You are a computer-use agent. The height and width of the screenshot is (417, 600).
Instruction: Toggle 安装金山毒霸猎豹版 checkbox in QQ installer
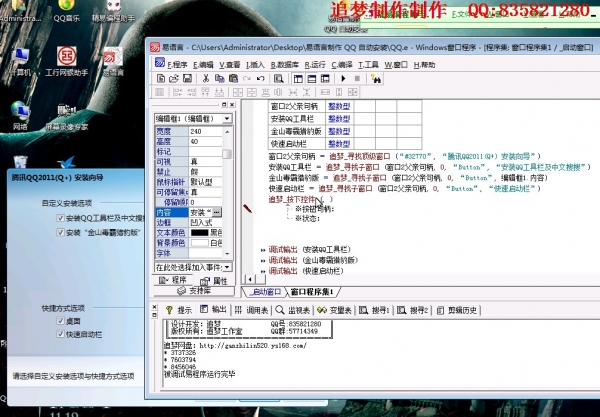tap(60, 232)
